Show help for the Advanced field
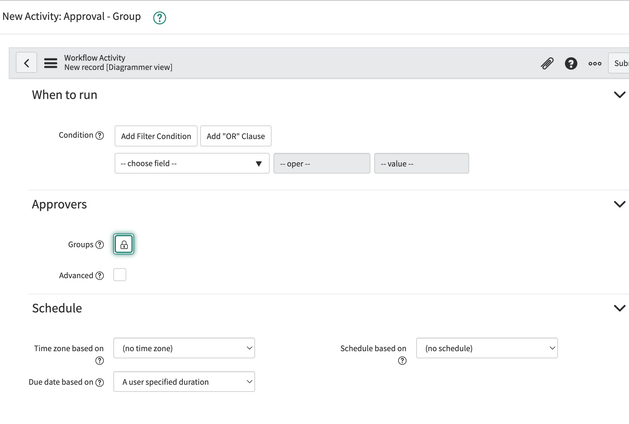This screenshot has width=629, height=424. pos(99,276)
